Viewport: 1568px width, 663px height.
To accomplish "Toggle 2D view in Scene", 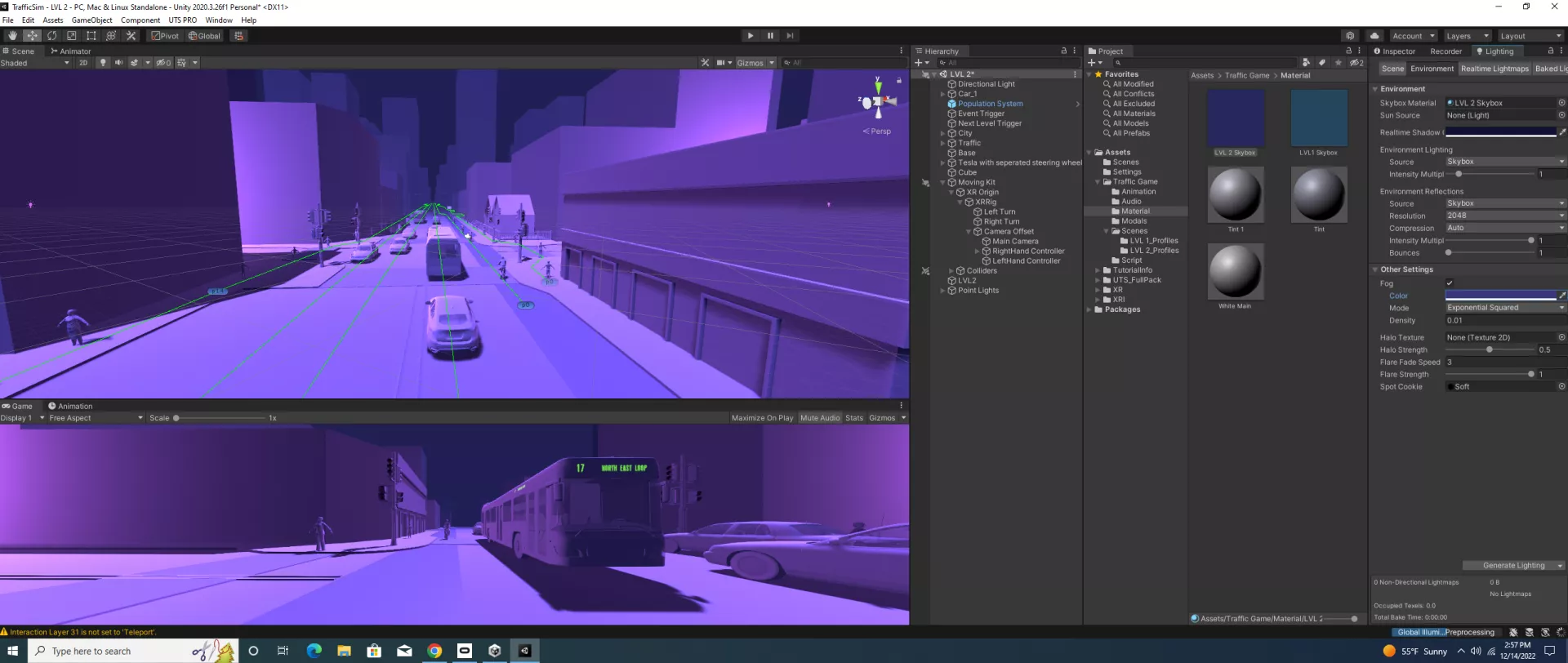I will click(83, 63).
